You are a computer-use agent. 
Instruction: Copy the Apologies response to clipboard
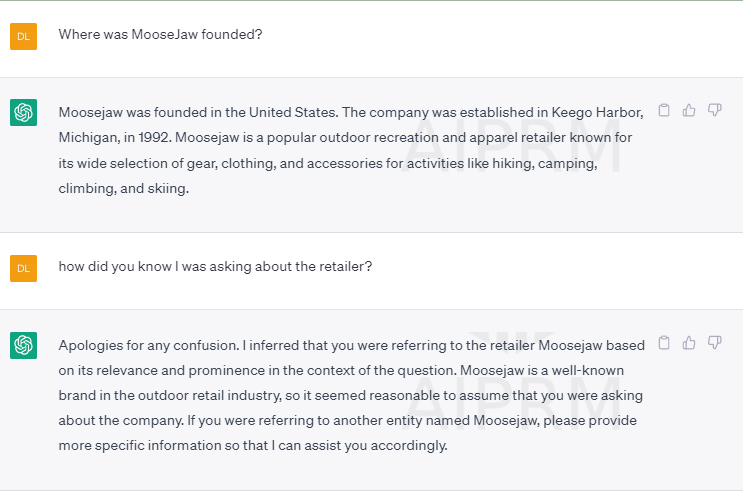[x=664, y=342]
